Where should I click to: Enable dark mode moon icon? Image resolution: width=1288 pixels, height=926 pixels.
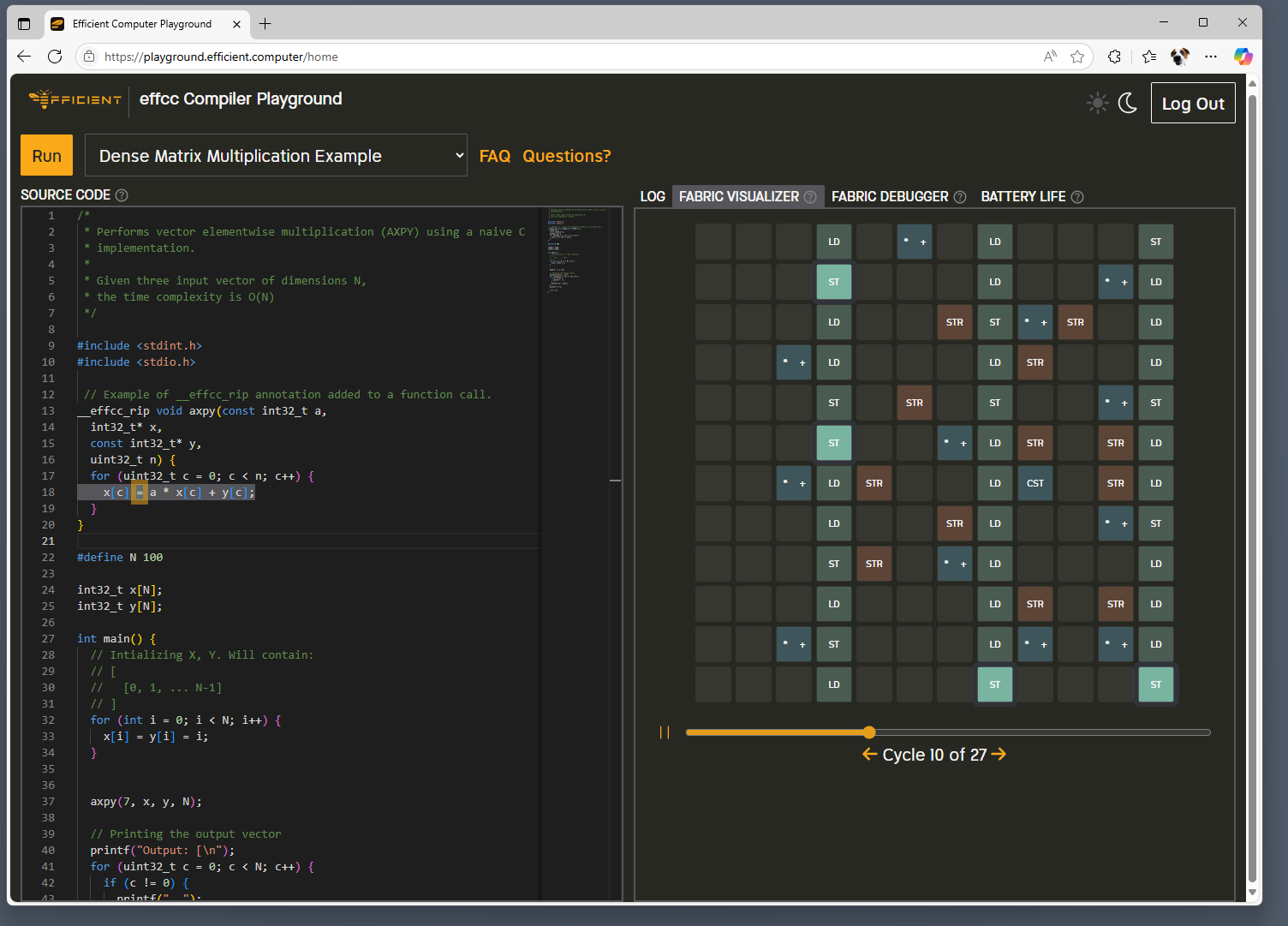1128,103
